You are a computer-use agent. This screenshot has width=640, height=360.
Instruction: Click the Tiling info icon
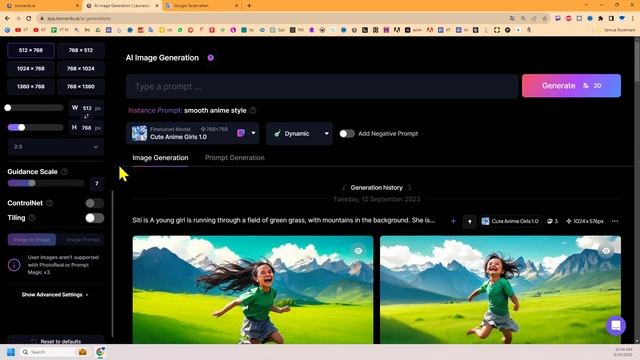(x=32, y=218)
